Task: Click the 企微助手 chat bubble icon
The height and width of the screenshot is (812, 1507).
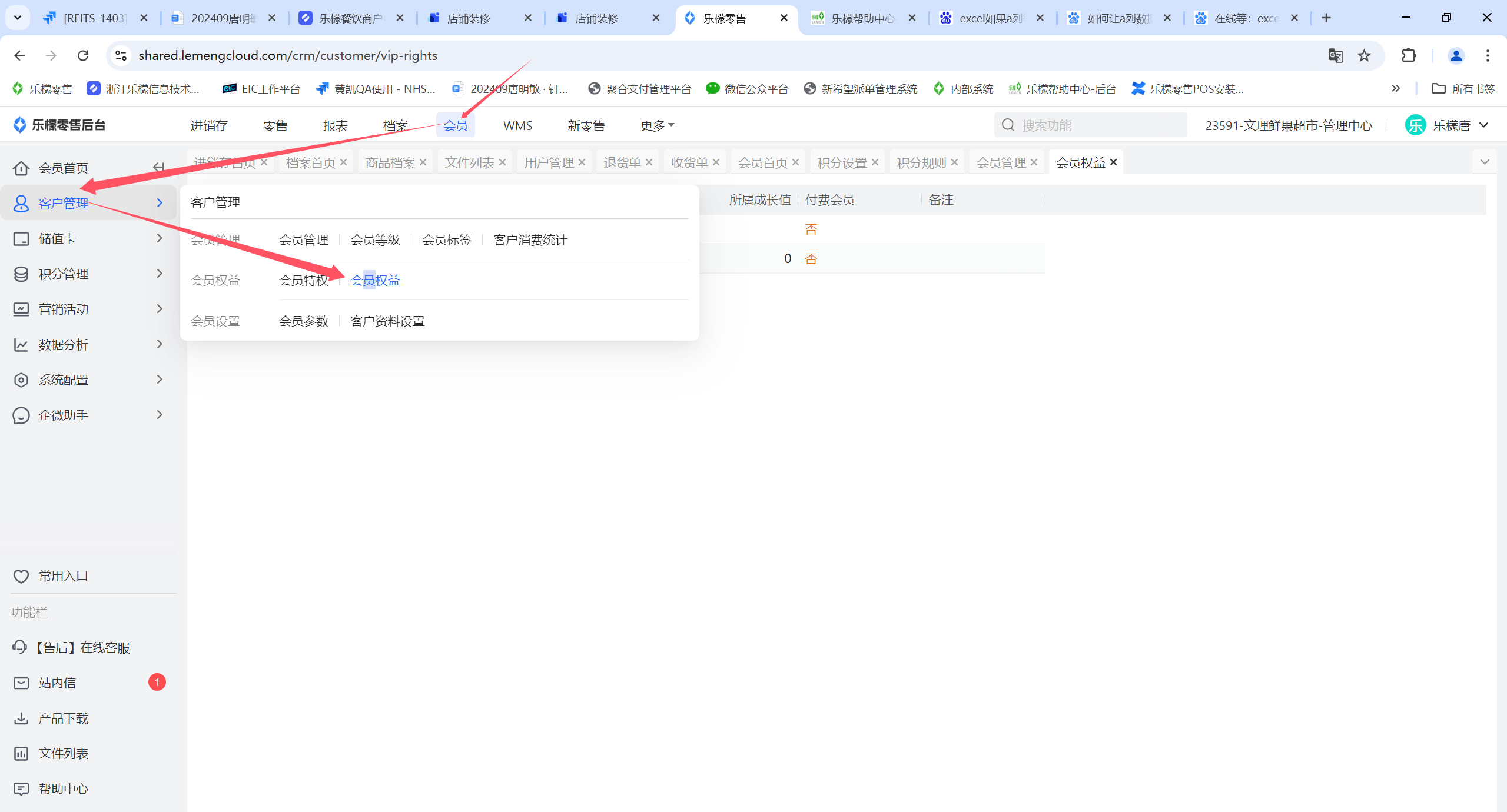Action: 21,415
